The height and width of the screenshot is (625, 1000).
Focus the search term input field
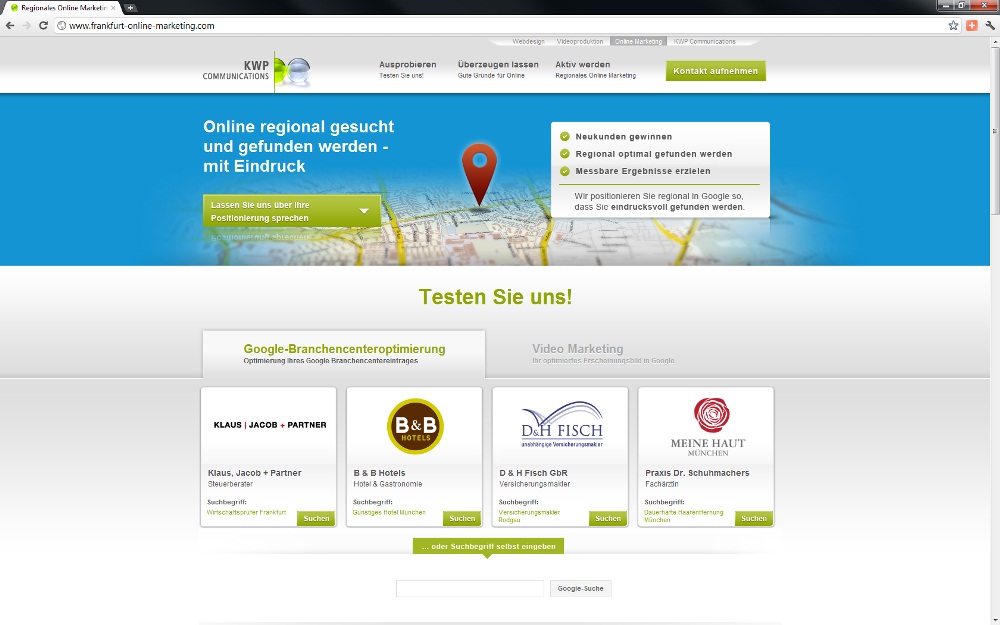(470, 588)
